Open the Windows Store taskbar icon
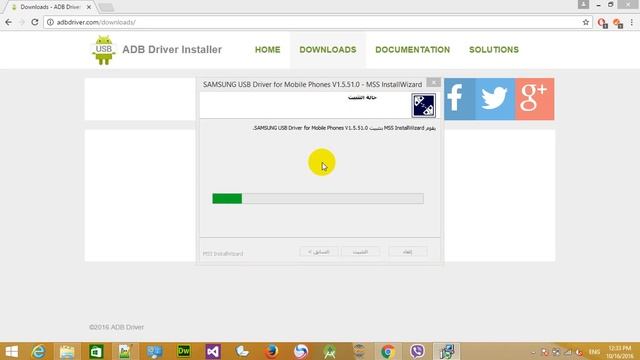This screenshot has height=360, width=640. coord(96,351)
